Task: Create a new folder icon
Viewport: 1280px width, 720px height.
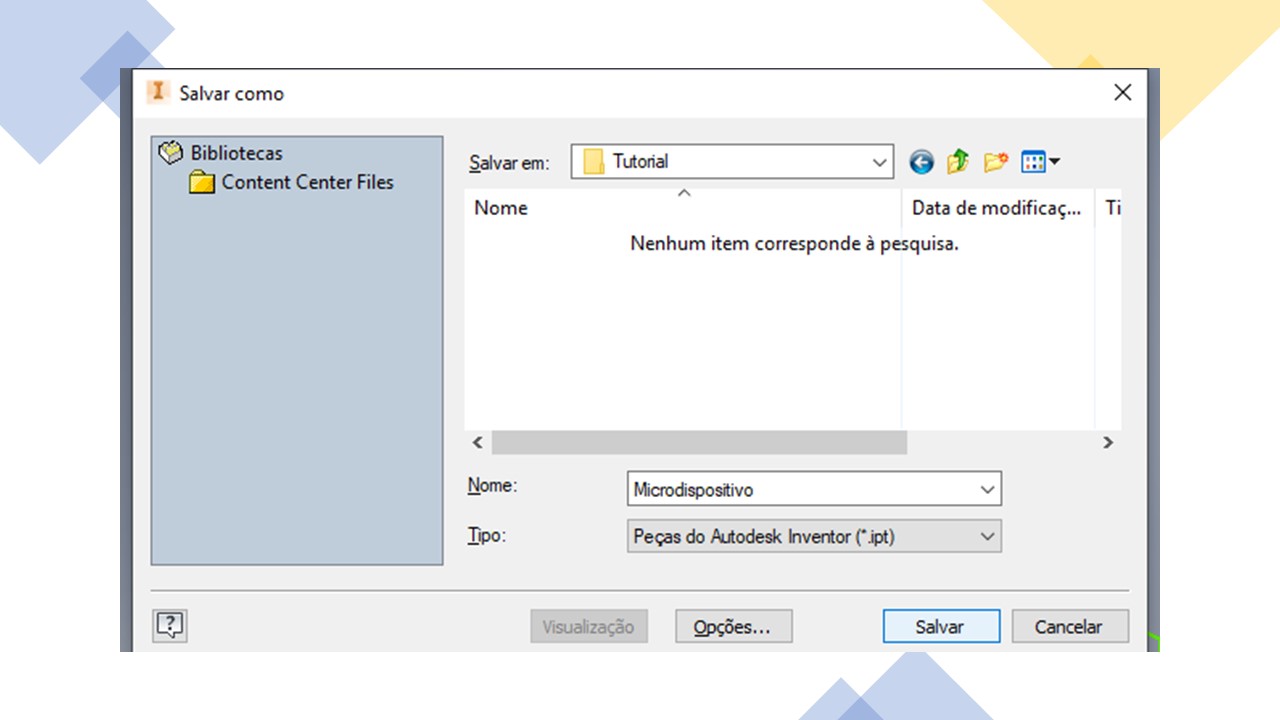Action: coord(995,162)
